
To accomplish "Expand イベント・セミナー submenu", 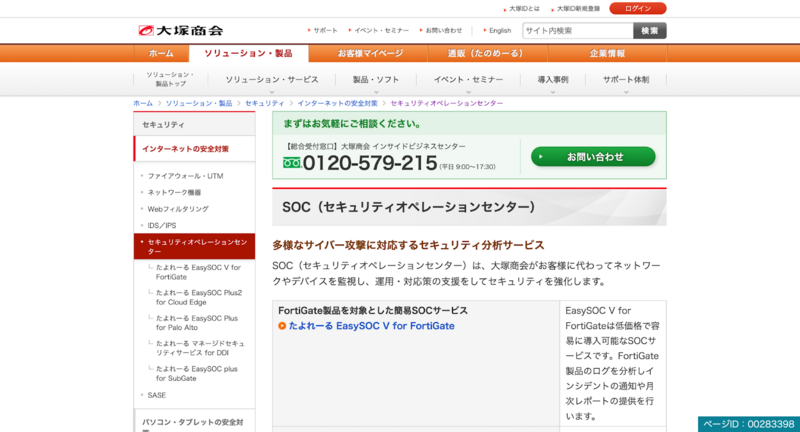I will (468, 80).
